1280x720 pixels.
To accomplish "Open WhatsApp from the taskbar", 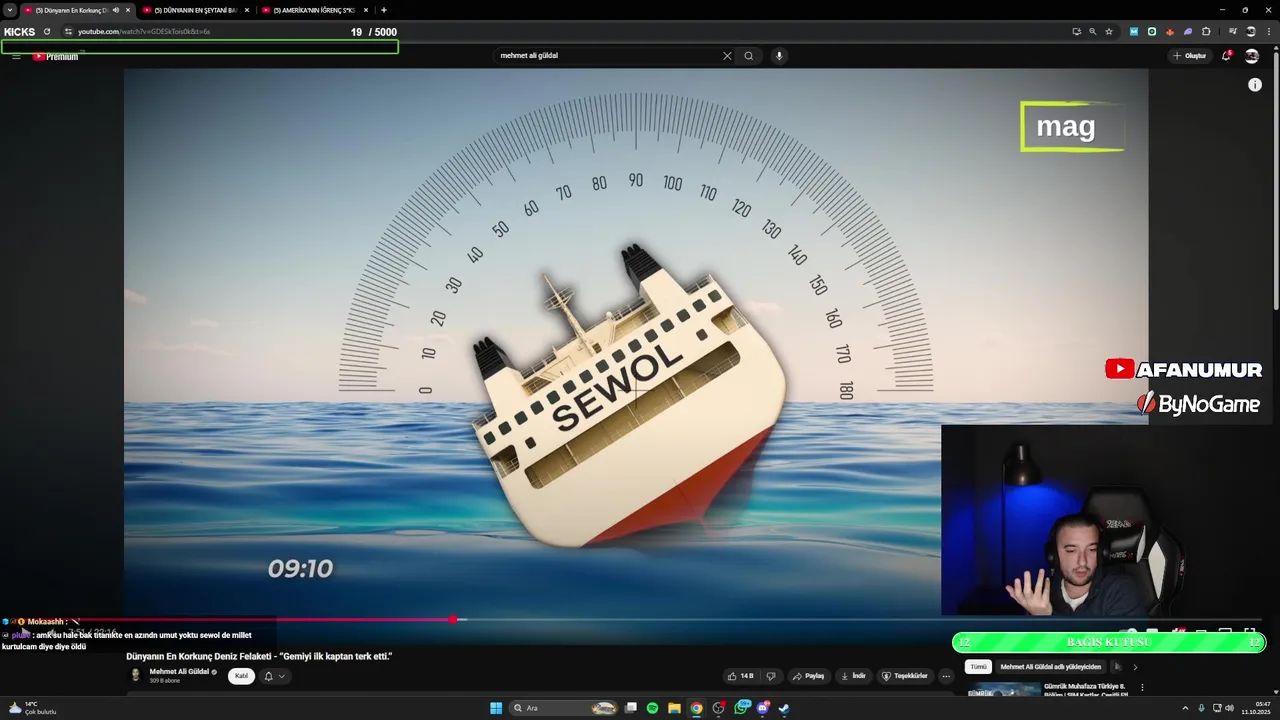I will 741,708.
